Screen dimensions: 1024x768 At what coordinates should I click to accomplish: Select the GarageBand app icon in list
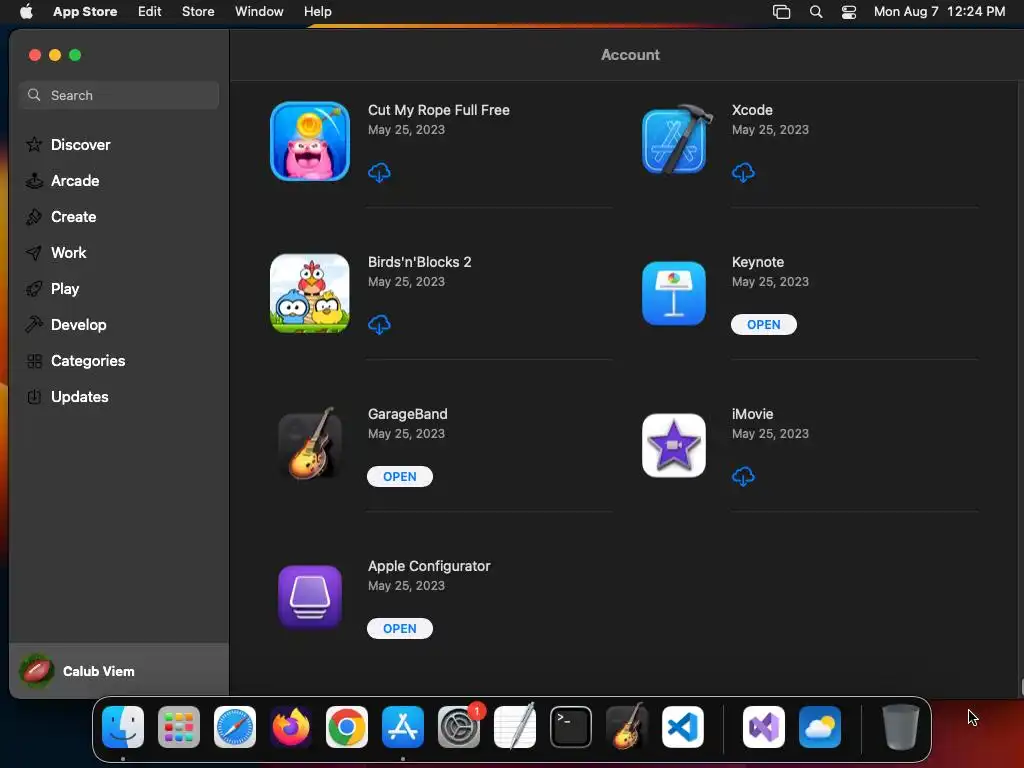(x=310, y=444)
